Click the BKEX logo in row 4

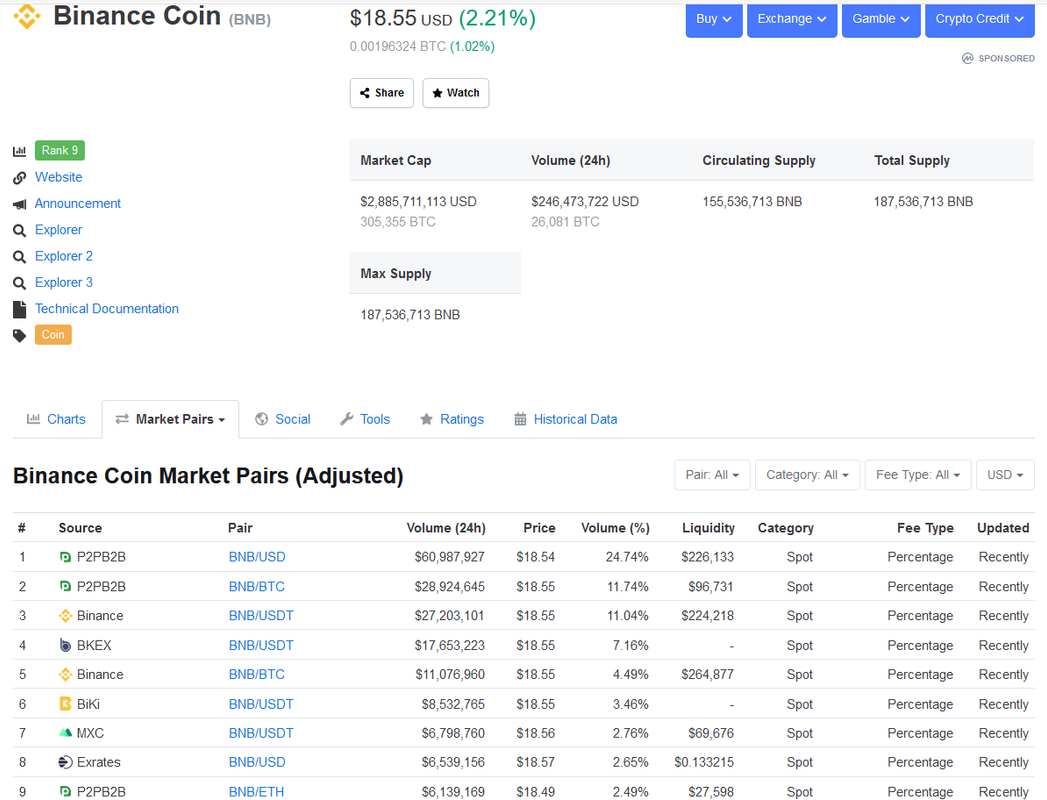[65, 645]
